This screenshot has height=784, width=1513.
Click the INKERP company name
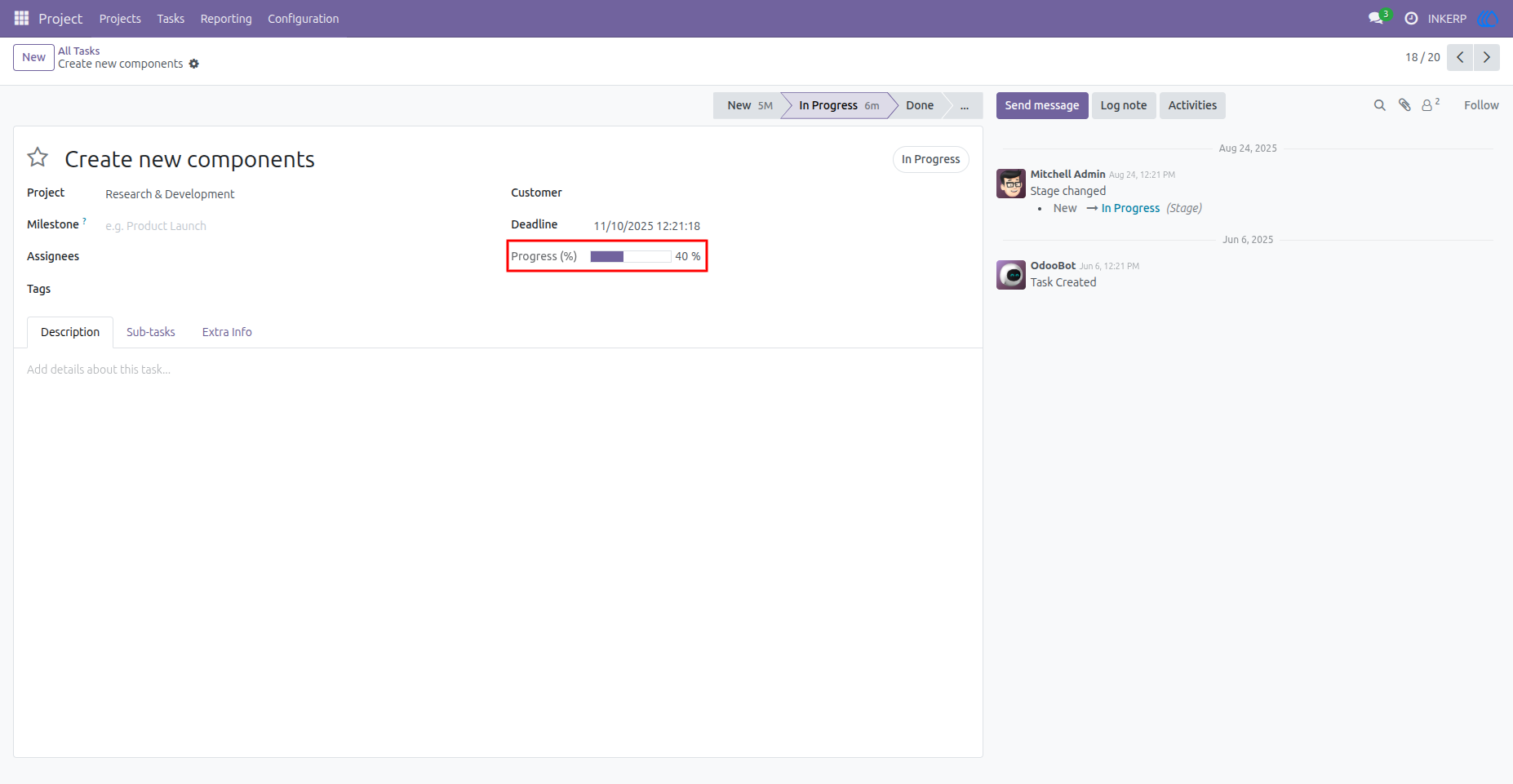pos(1447,18)
